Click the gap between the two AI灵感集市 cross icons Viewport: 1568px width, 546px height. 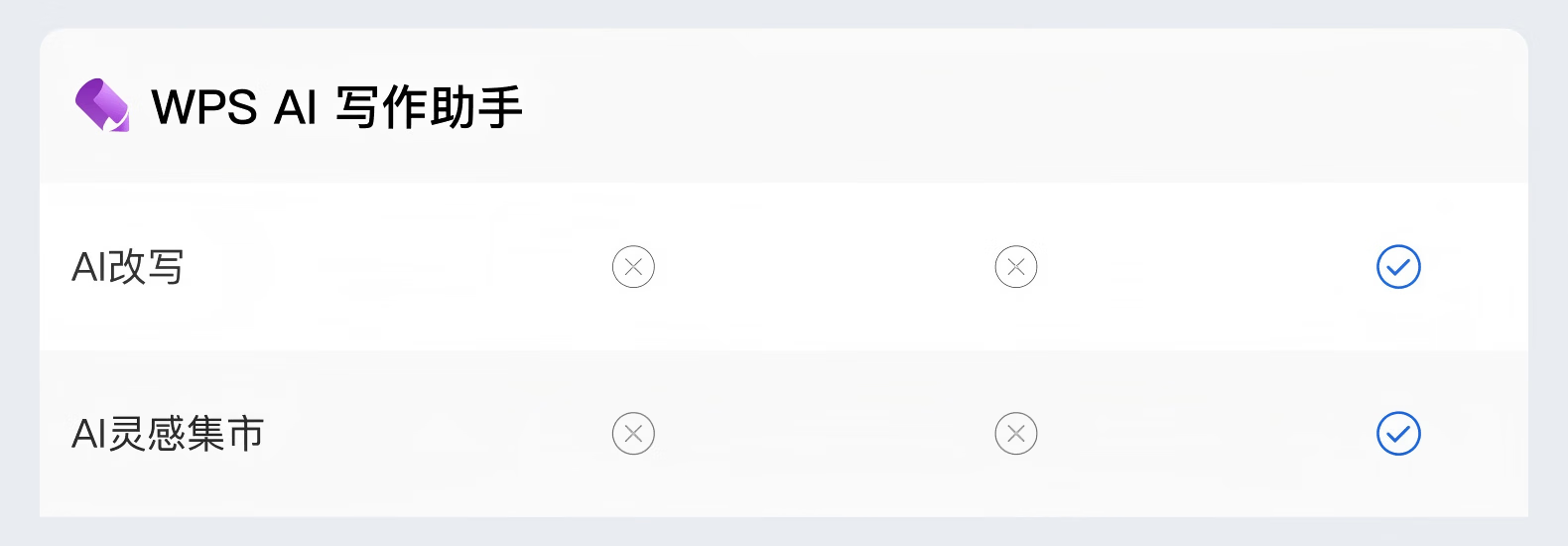824,434
